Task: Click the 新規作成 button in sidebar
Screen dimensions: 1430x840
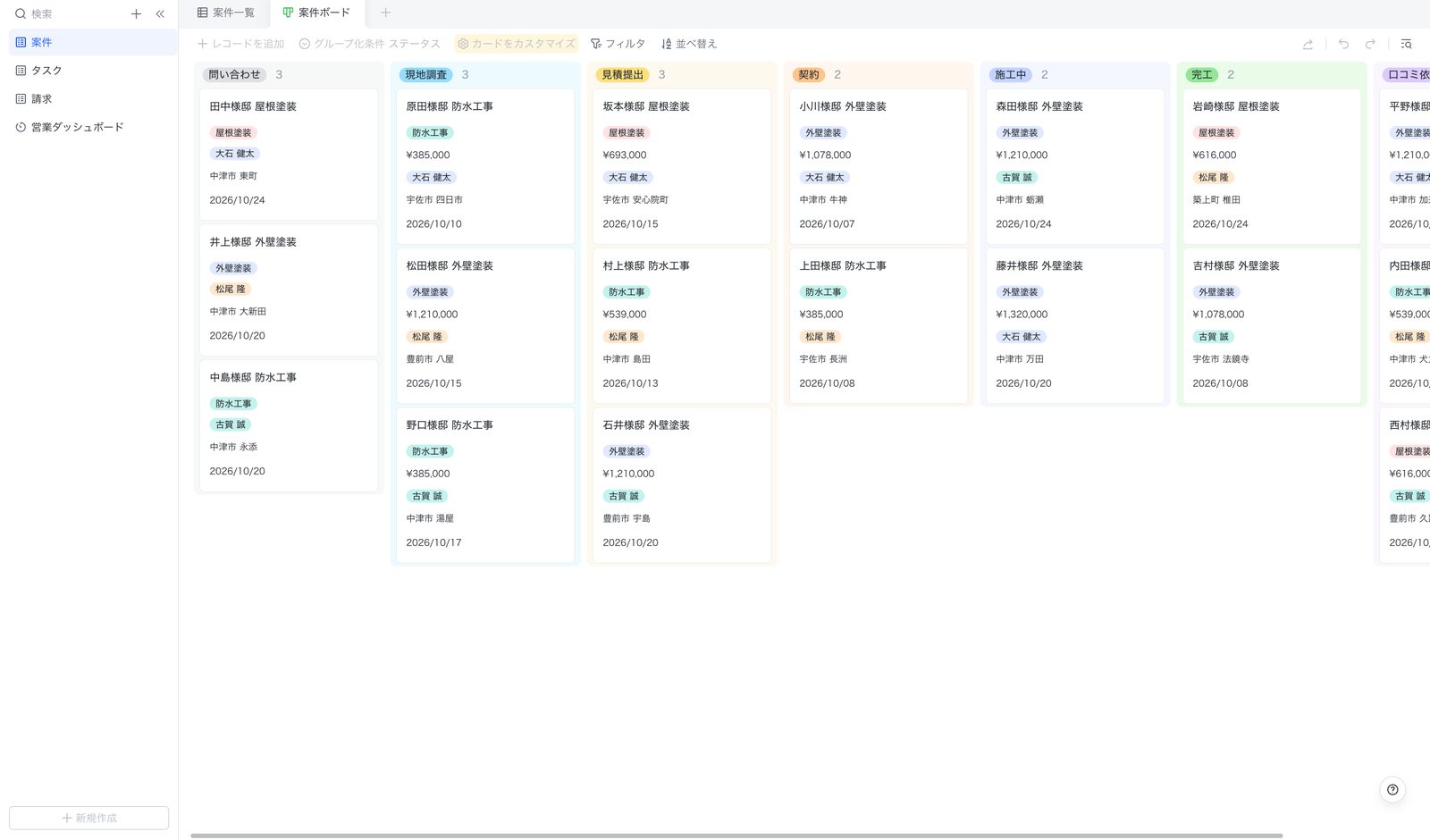Action: (89, 819)
